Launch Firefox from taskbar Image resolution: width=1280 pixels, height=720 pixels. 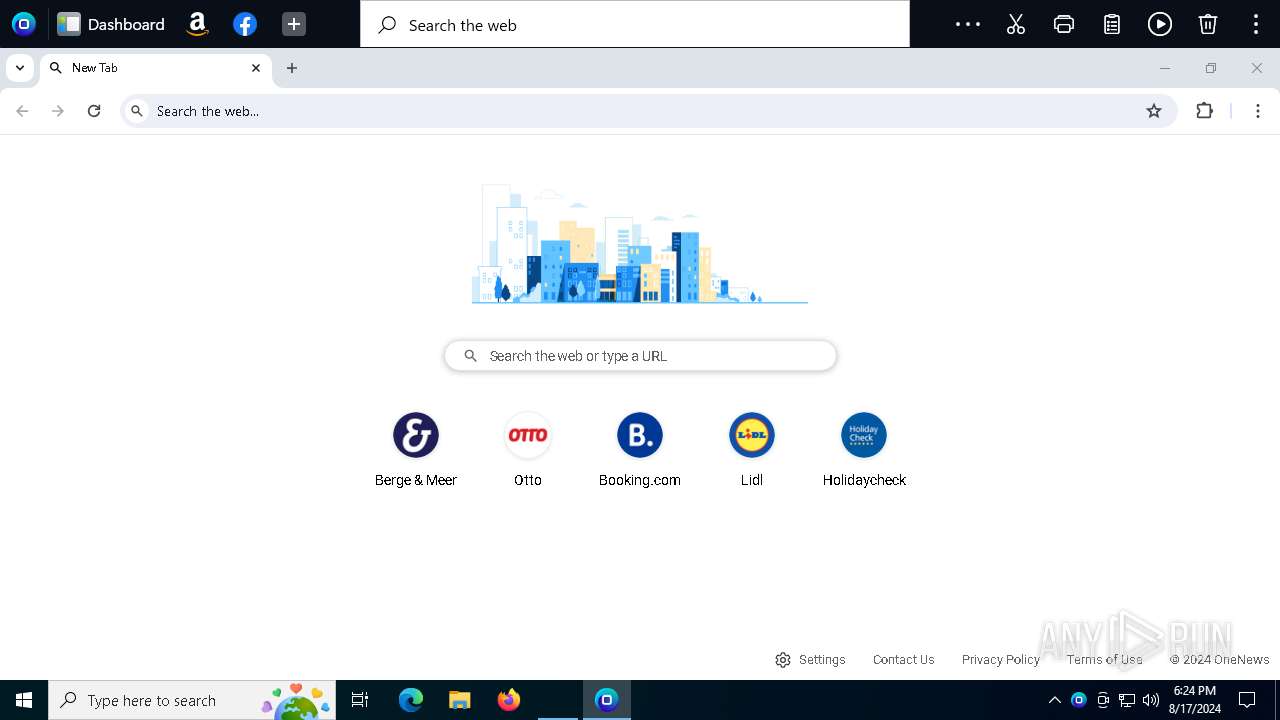pos(509,700)
